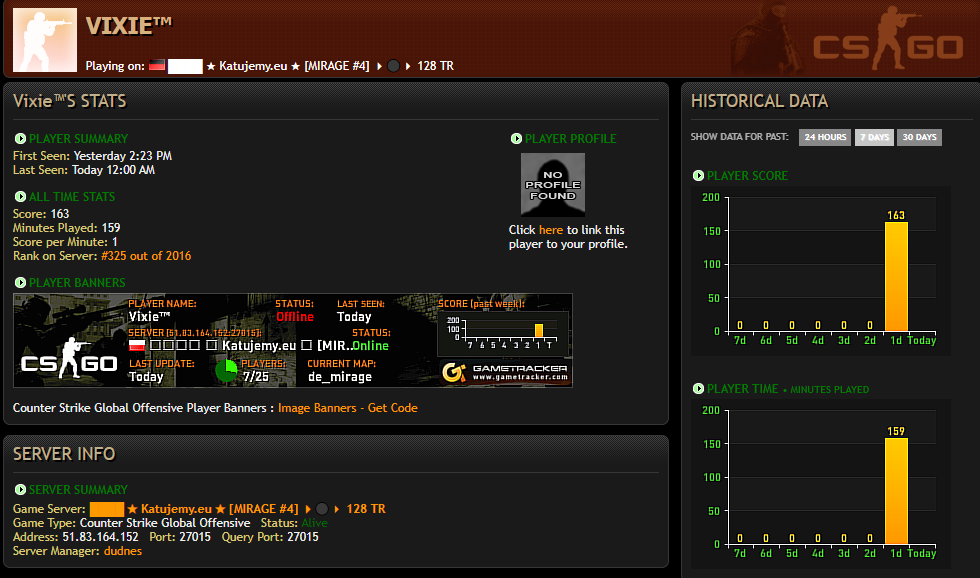980x578 pixels.
Task: Click the 'Query Port: 27015' text
Action: click(x=270, y=537)
